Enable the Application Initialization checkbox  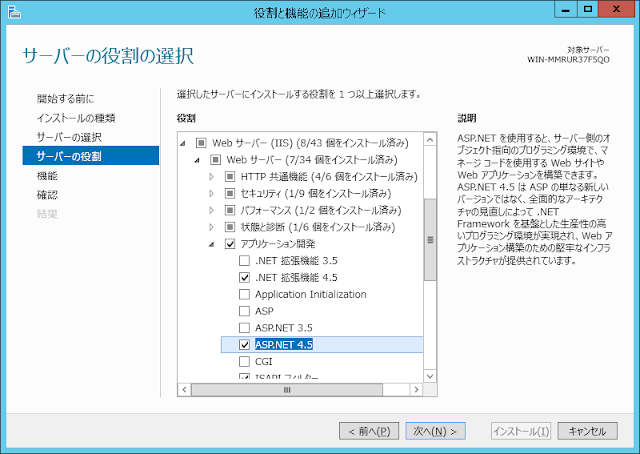tap(244, 294)
